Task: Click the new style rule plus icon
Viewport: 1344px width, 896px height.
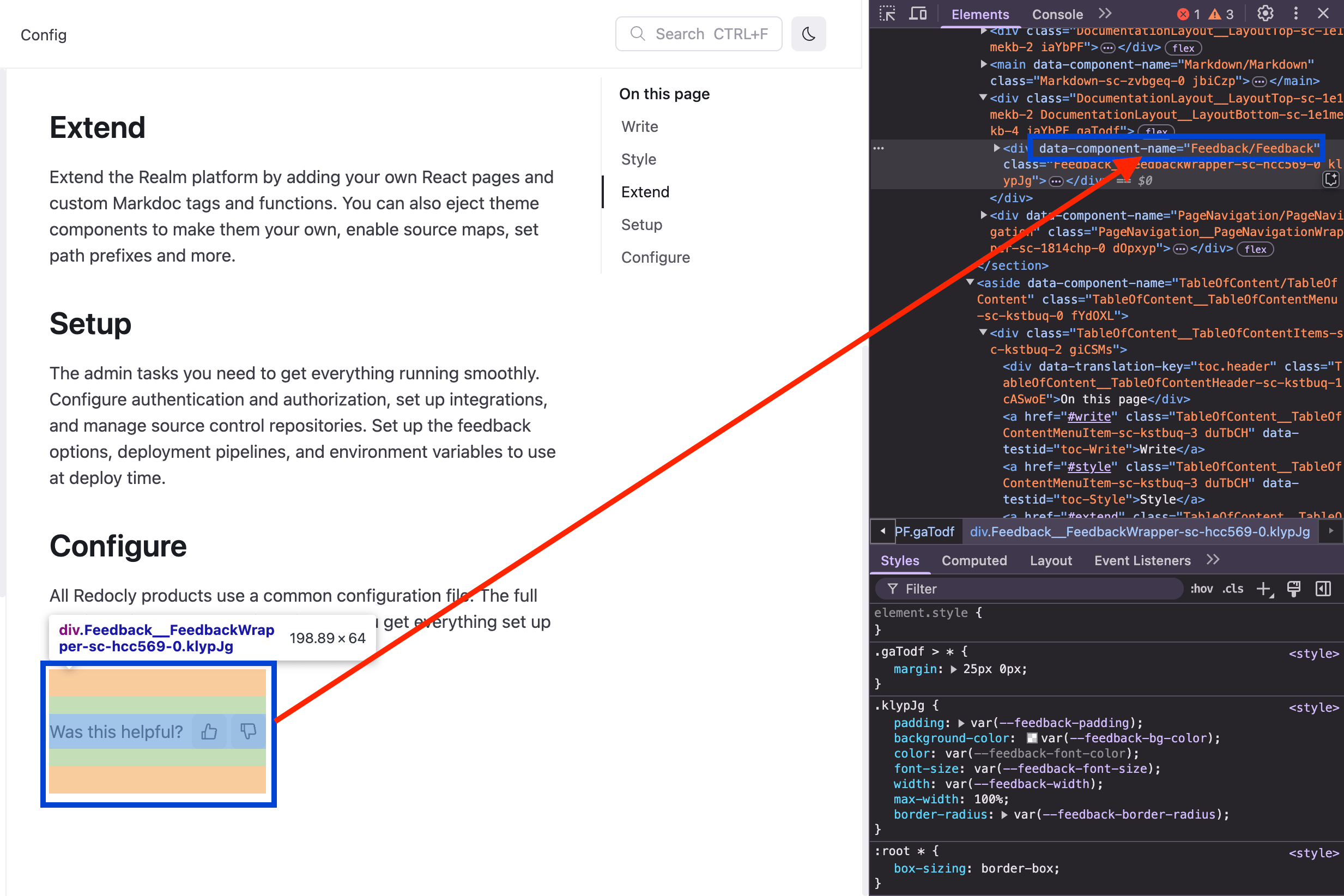Action: pyautogui.click(x=1264, y=589)
